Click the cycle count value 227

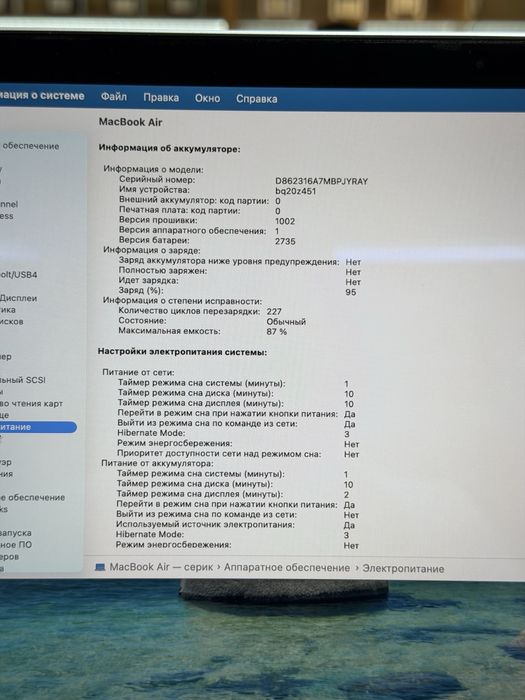point(274,312)
